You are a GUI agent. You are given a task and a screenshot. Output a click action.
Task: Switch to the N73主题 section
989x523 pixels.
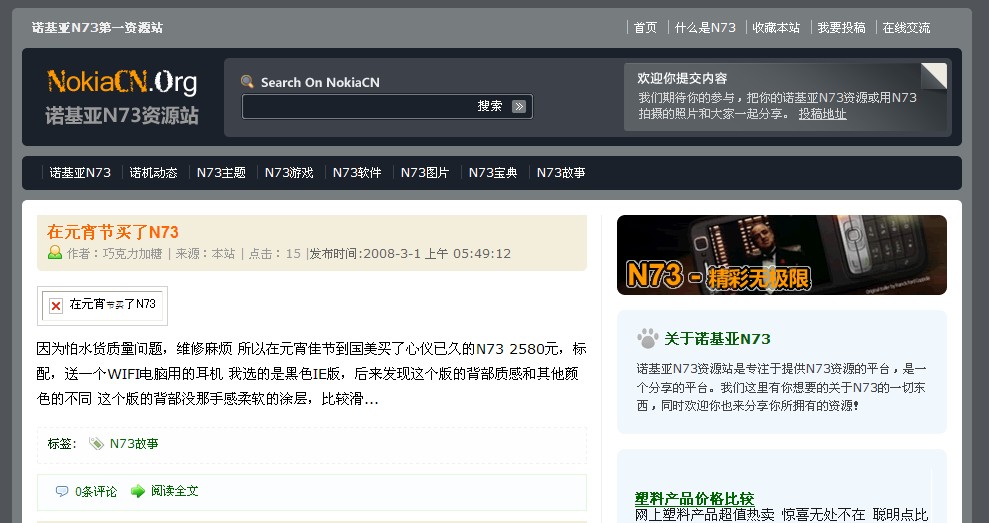[x=221, y=173]
